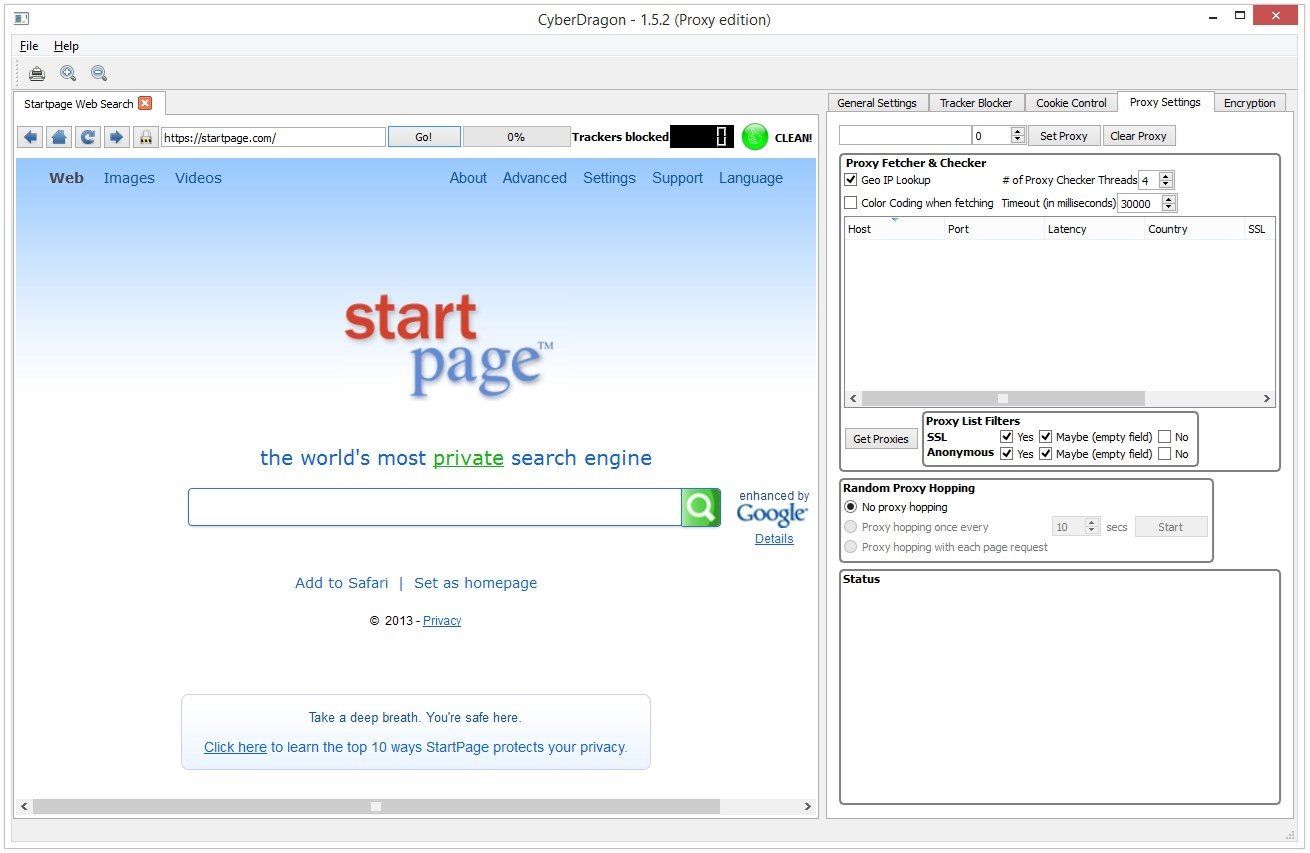Switch to Tracker Blocker tab
This screenshot has height=853, width=1310.
click(x=976, y=103)
